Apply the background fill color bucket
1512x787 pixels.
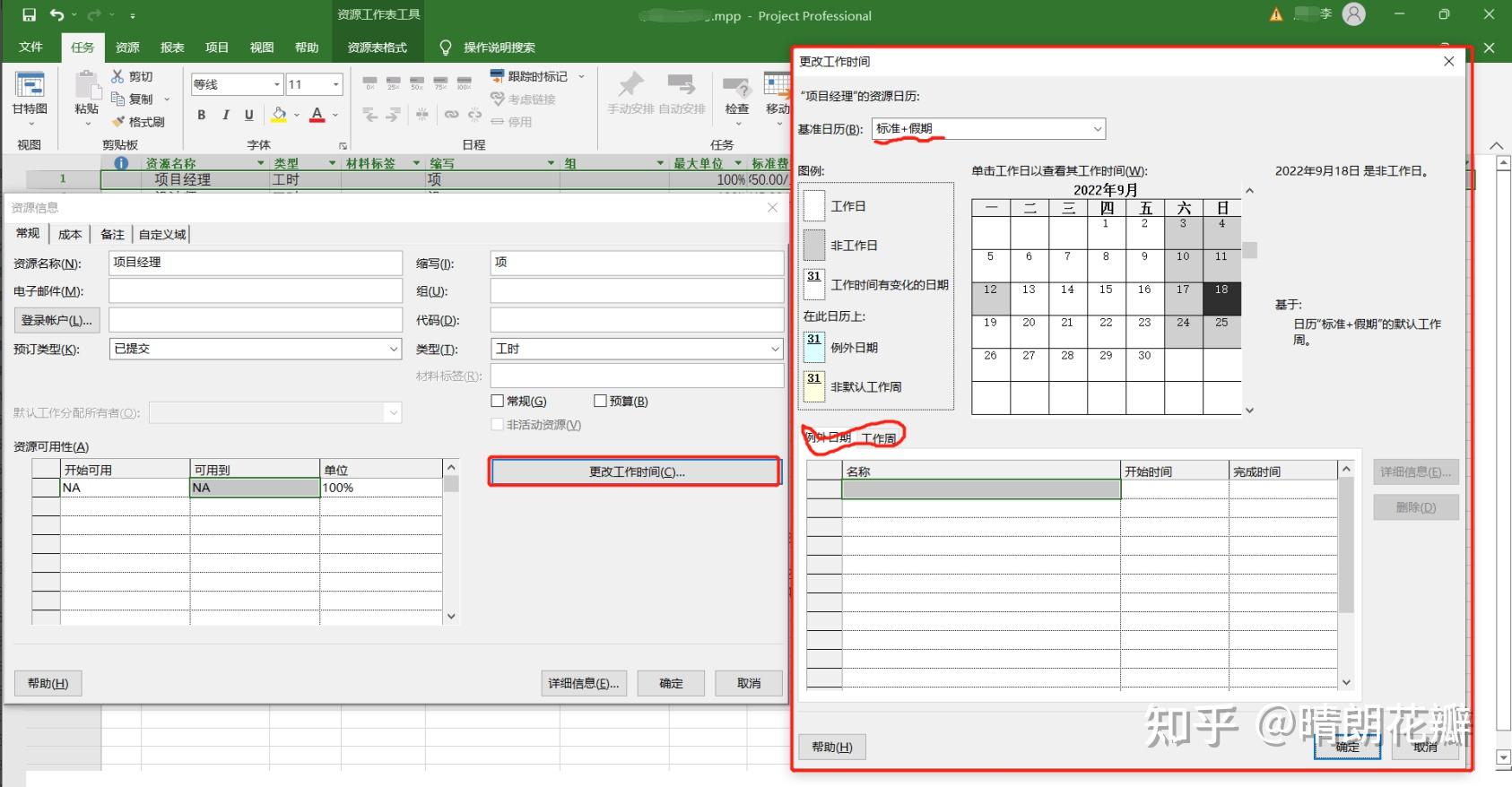point(279,115)
